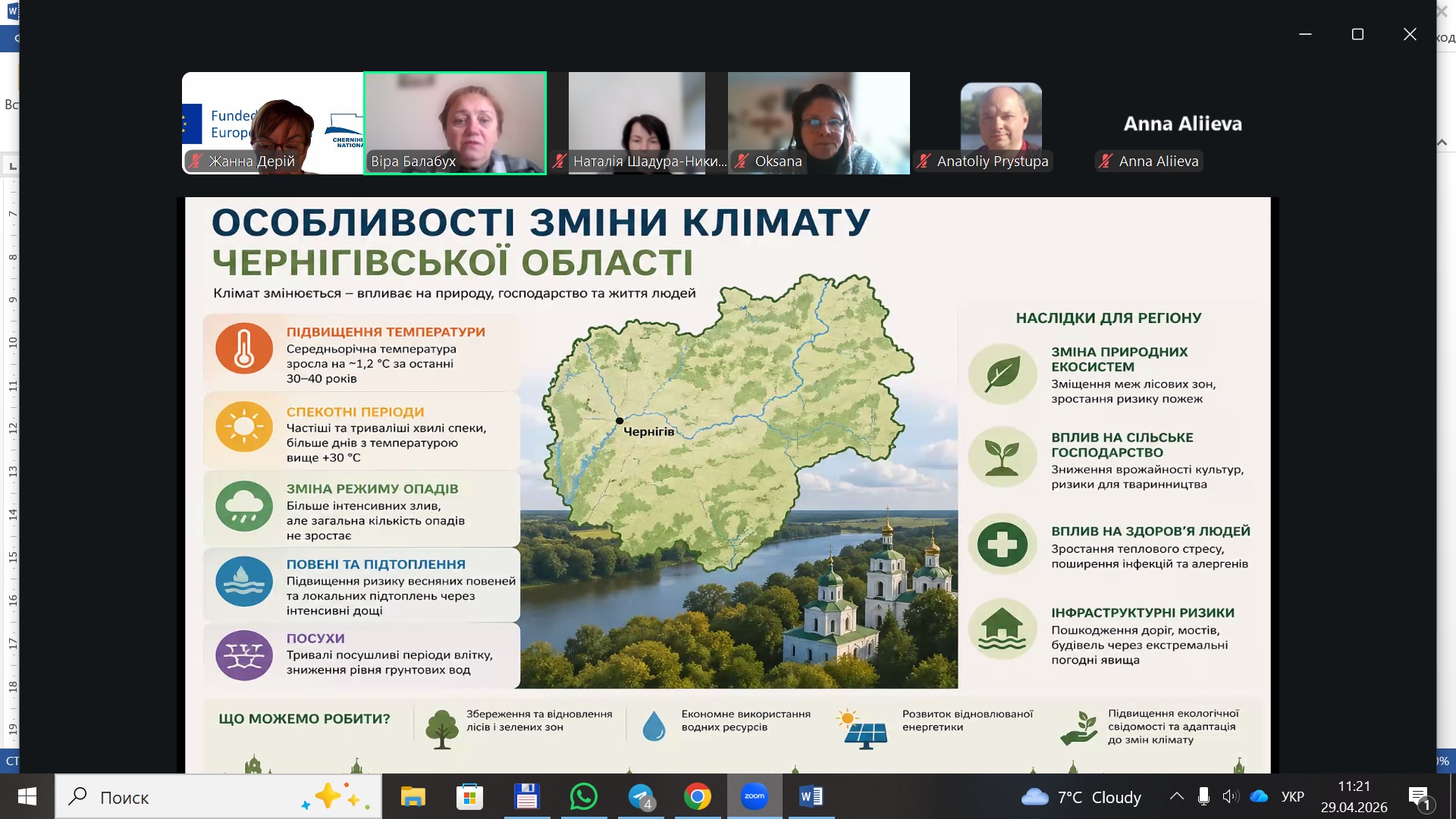
Task: Open the УКР language switcher
Action: [x=1292, y=797]
